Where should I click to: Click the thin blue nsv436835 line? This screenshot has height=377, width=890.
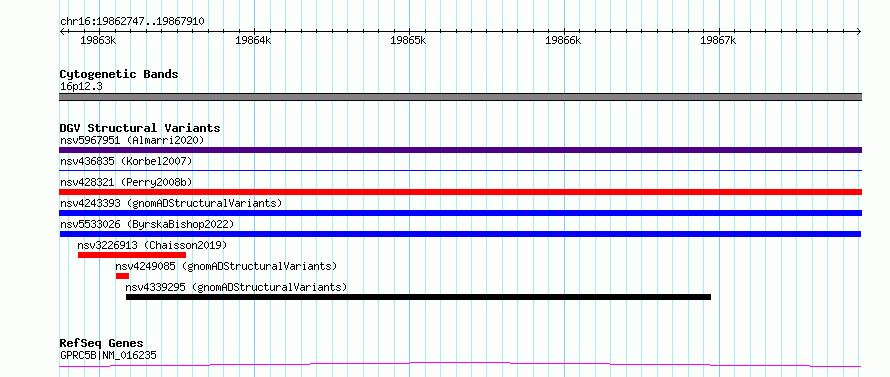click(x=460, y=170)
